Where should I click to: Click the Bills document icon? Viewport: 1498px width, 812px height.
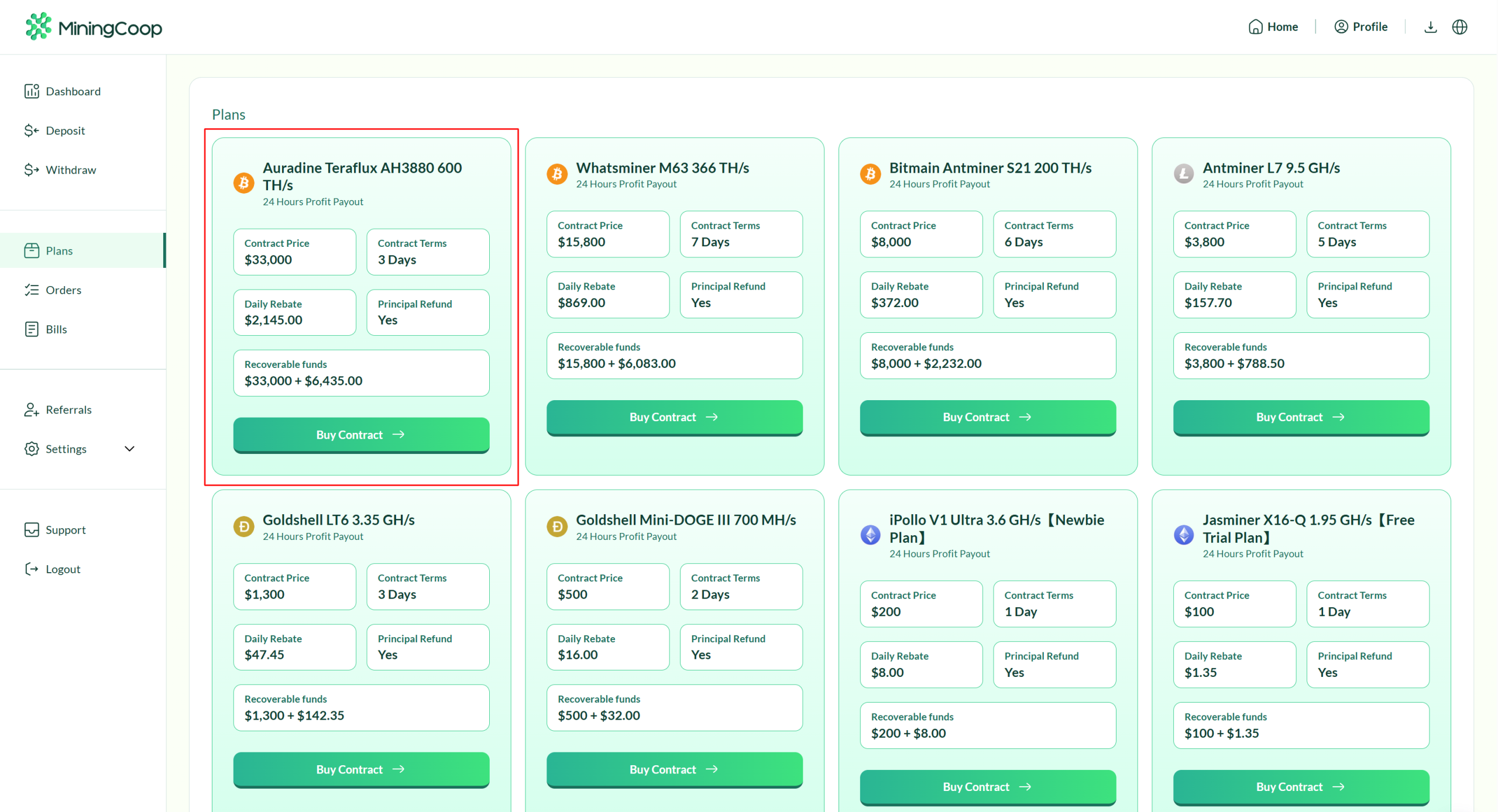tap(32, 329)
